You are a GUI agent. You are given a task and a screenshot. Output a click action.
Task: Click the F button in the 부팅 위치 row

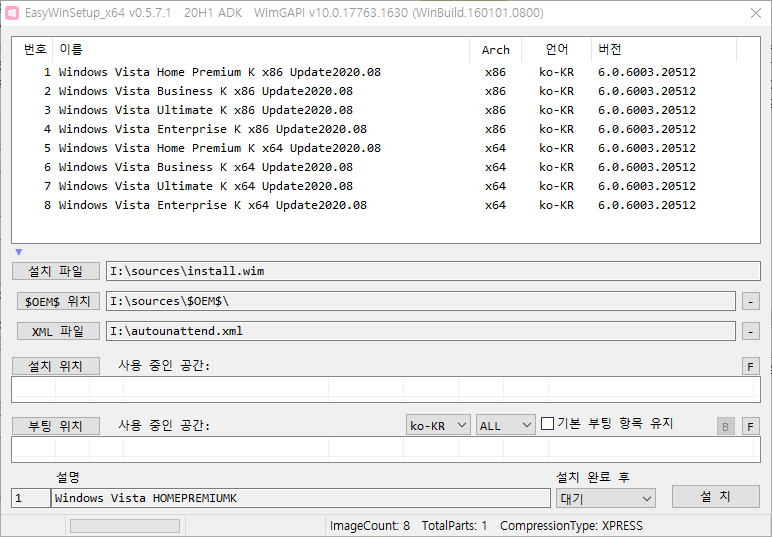[750, 426]
